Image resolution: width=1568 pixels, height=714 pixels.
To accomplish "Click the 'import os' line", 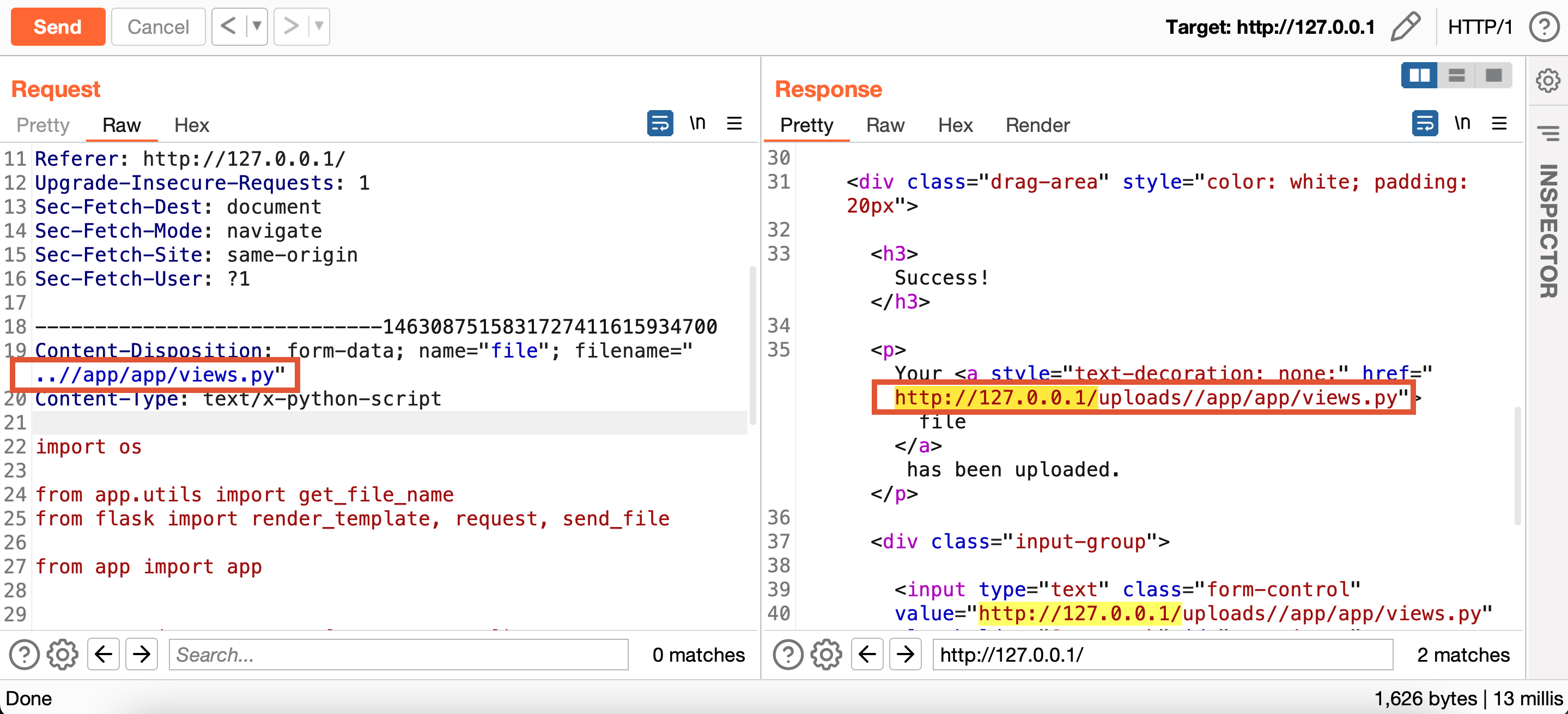I will (x=88, y=447).
